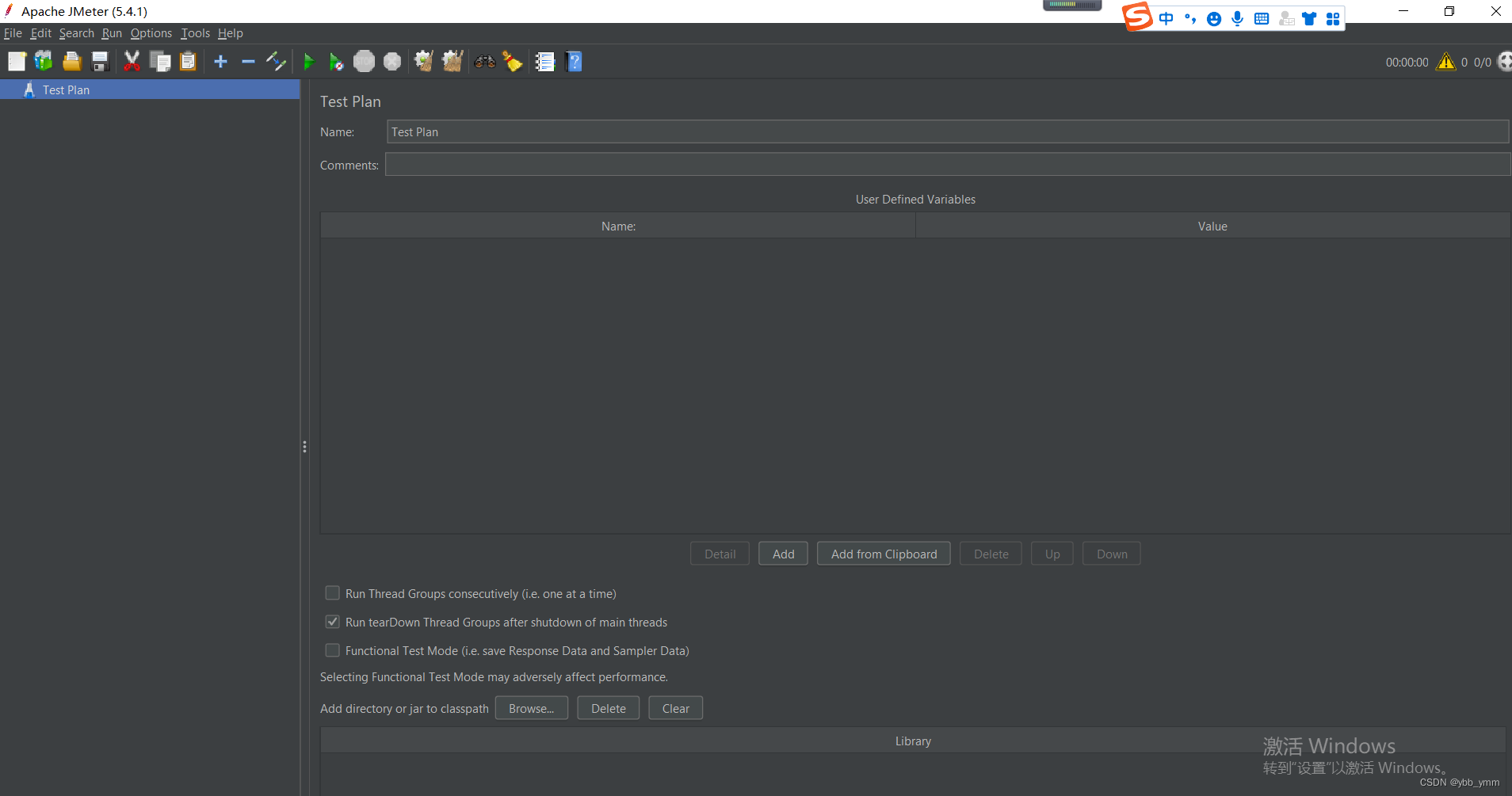Click Start no pauses icon
This screenshot has width=1512, height=796.
coord(336,62)
